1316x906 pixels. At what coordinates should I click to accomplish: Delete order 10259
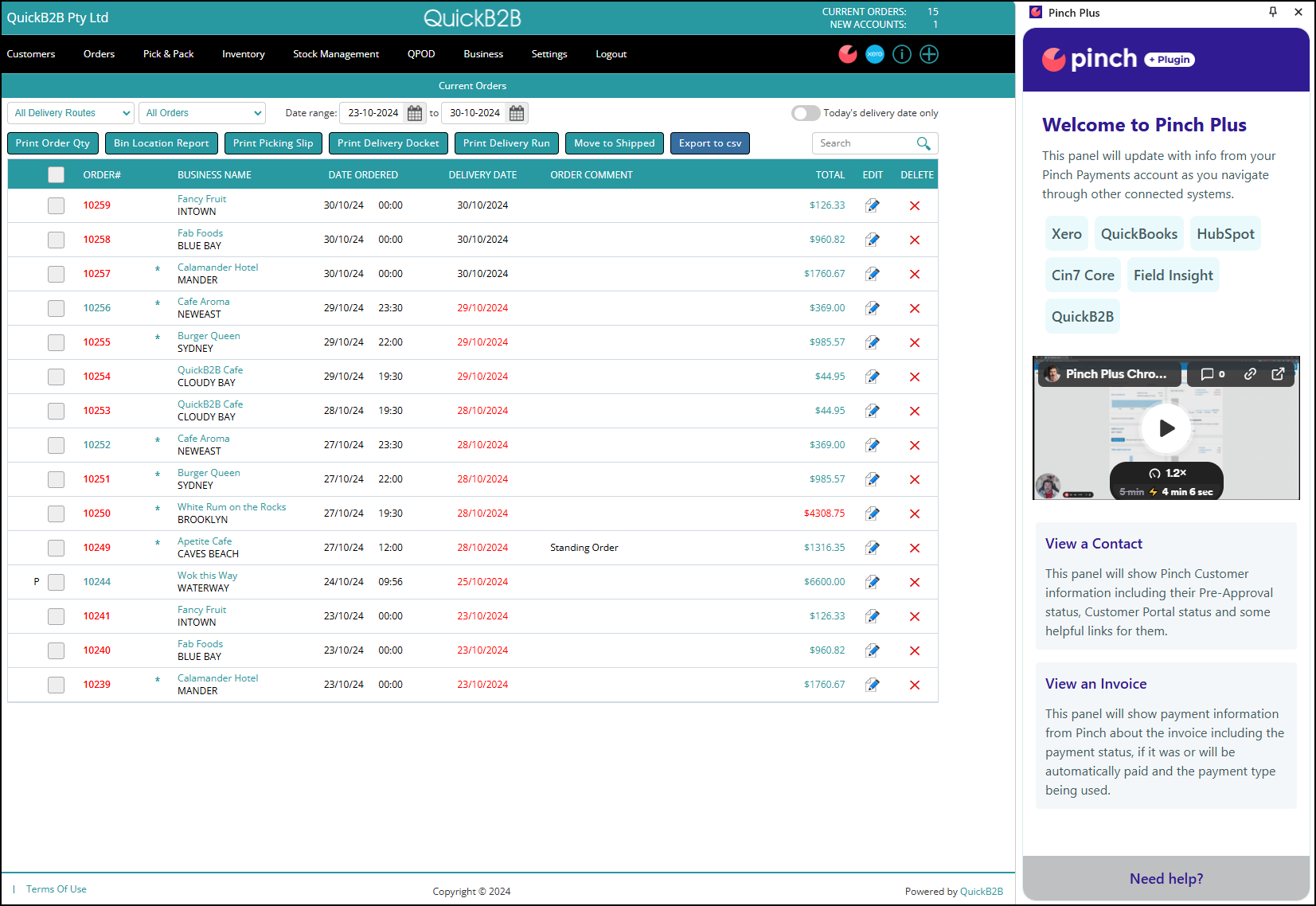pos(915,205)
